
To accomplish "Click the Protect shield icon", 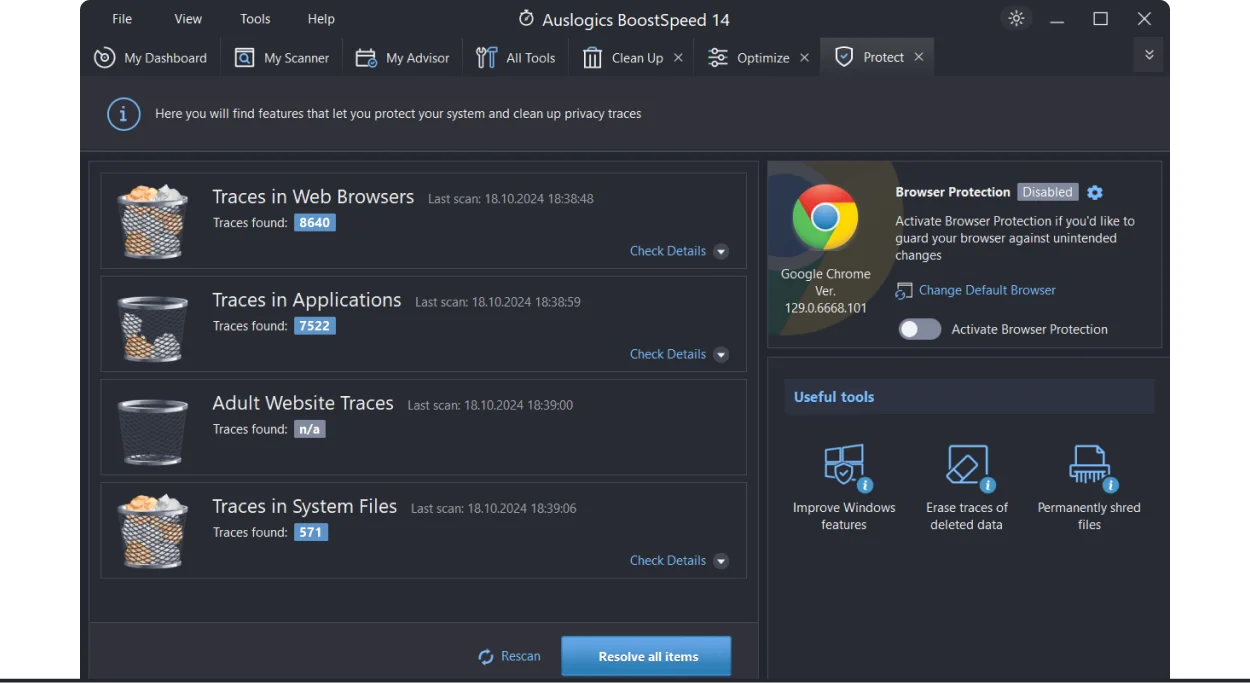I will point(844,57).
